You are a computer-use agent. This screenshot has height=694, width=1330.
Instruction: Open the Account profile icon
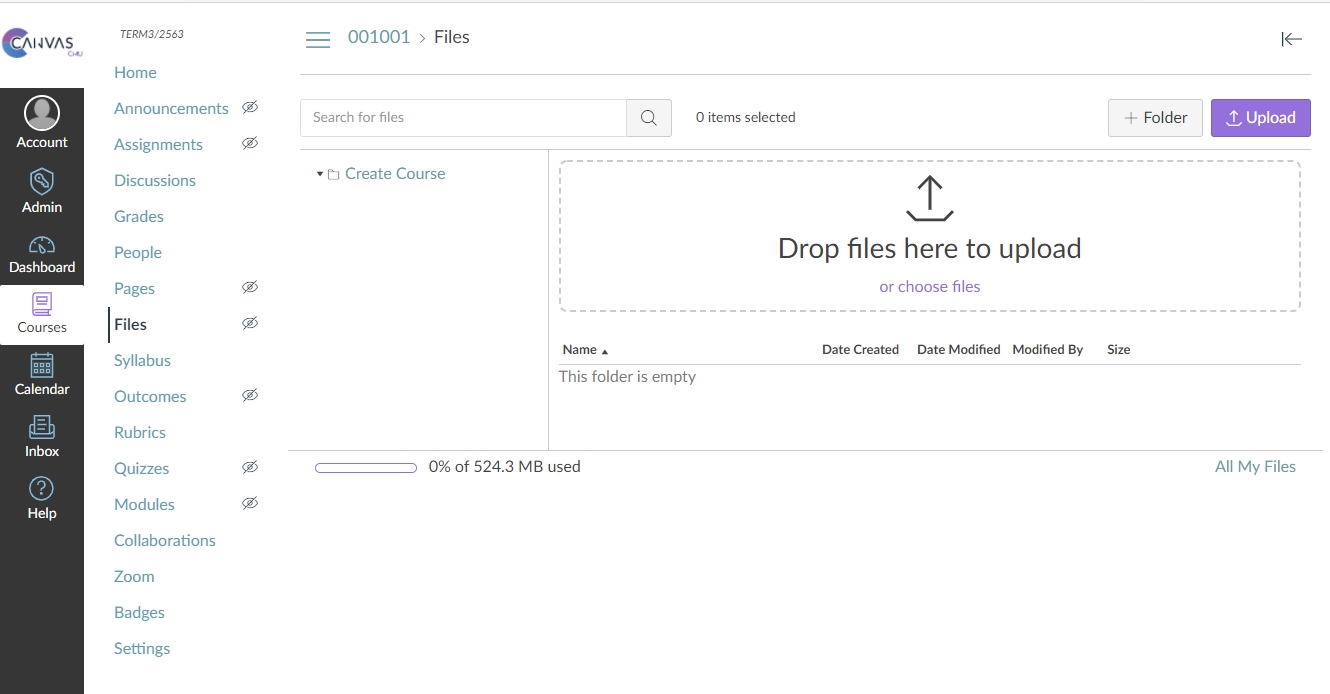[42, 114]
